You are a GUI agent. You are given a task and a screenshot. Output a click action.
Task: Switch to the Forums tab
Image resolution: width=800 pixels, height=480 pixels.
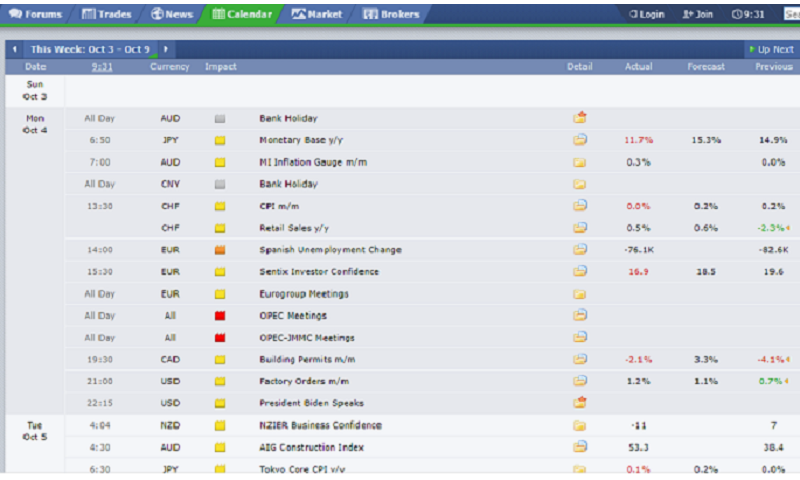(36, 14)
